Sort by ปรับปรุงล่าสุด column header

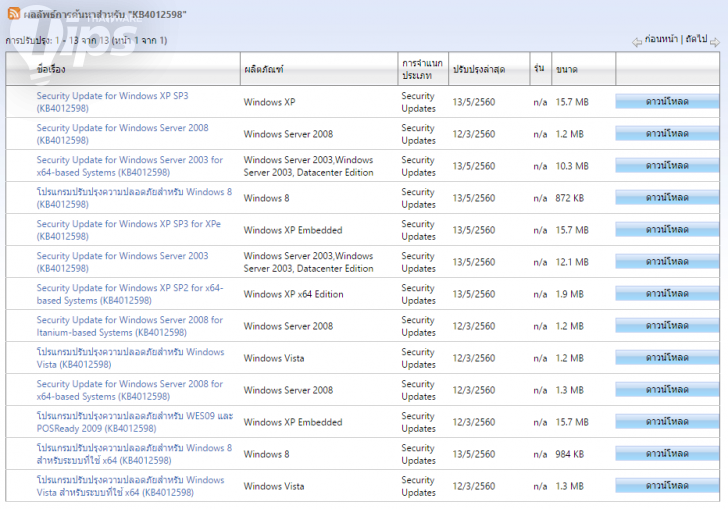tap(479, 70)
